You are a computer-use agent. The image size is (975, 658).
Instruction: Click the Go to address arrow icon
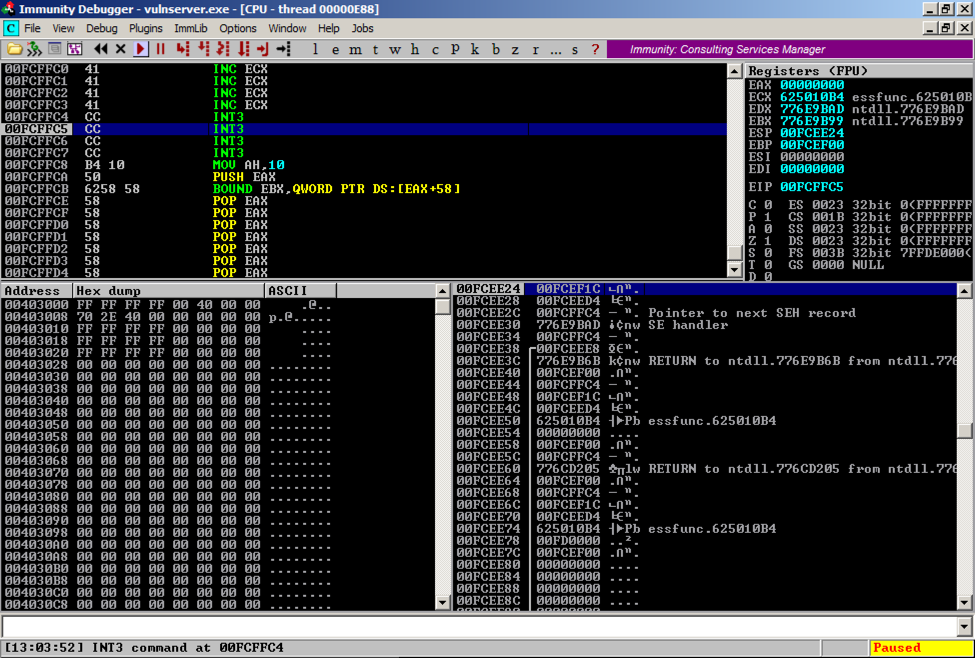tap(284, 49)
